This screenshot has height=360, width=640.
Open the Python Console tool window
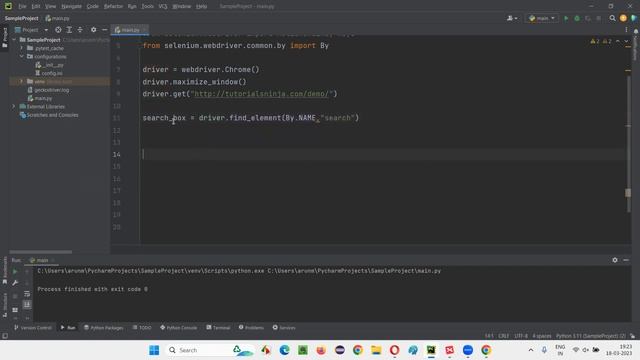click(x=178, y=328)
